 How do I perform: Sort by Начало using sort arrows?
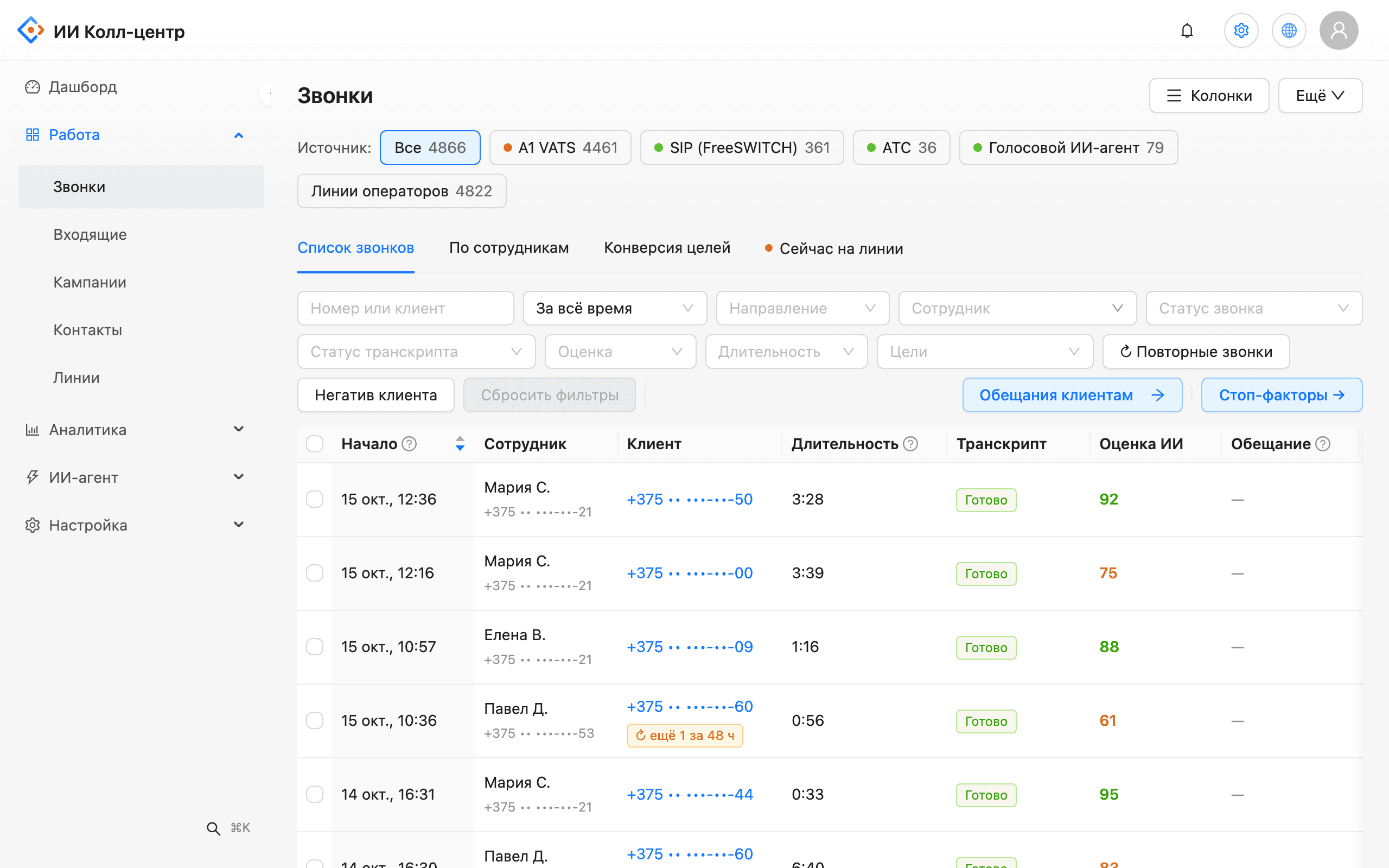[460, 444]
